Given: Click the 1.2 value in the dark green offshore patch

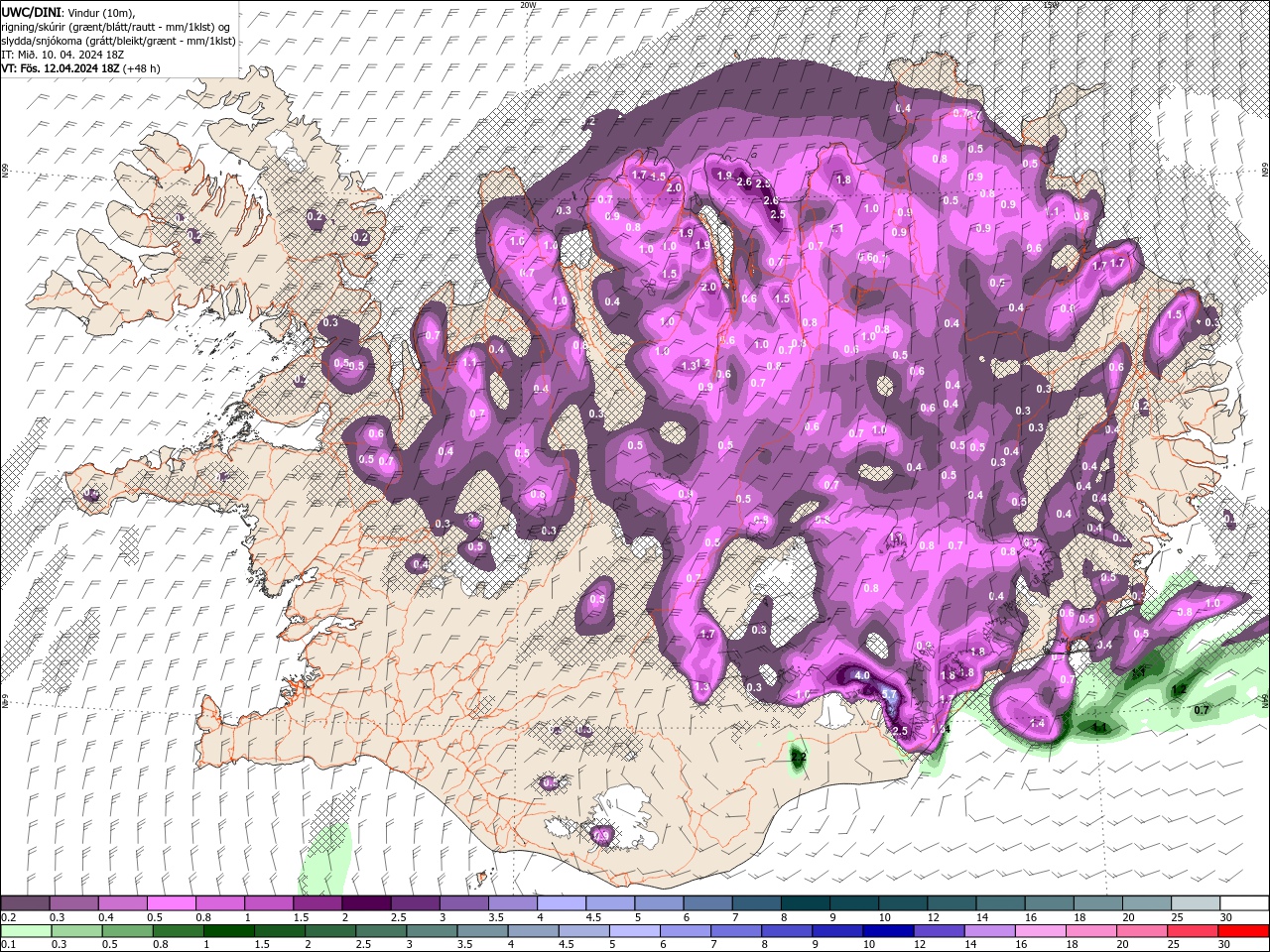Looking at the screenshot, I should [x=1179, y=689].
